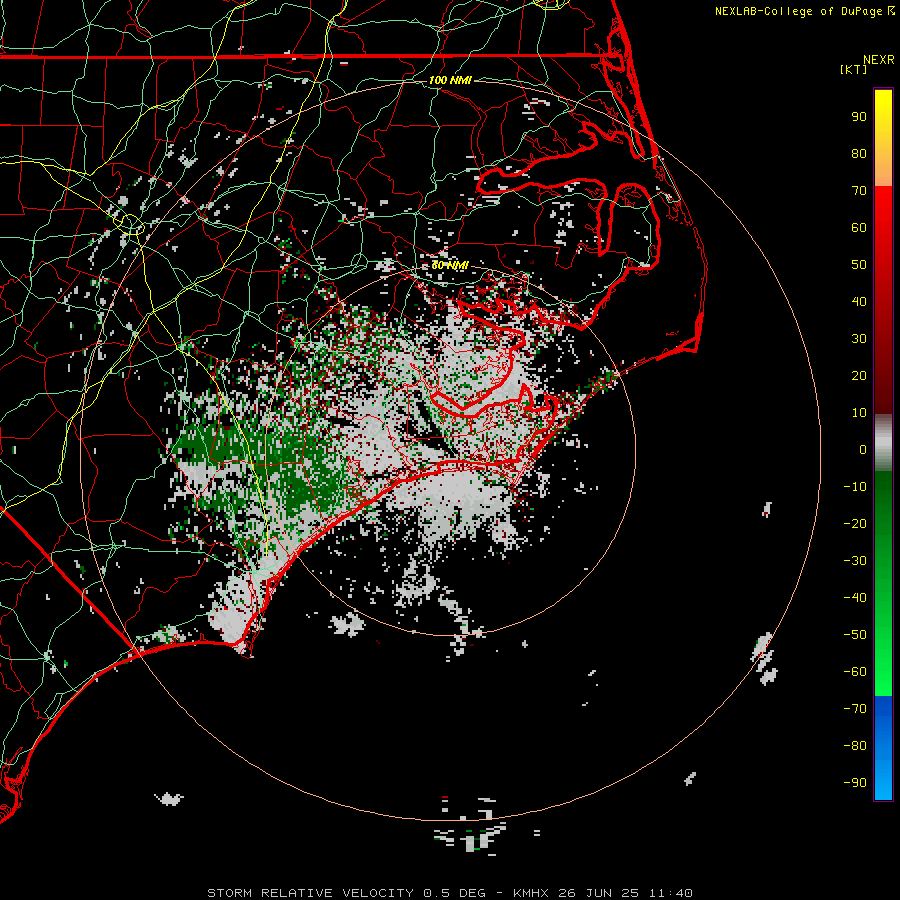Select the 60 value on the velocity scale
The image size is (900, 900).
point(859,228)
